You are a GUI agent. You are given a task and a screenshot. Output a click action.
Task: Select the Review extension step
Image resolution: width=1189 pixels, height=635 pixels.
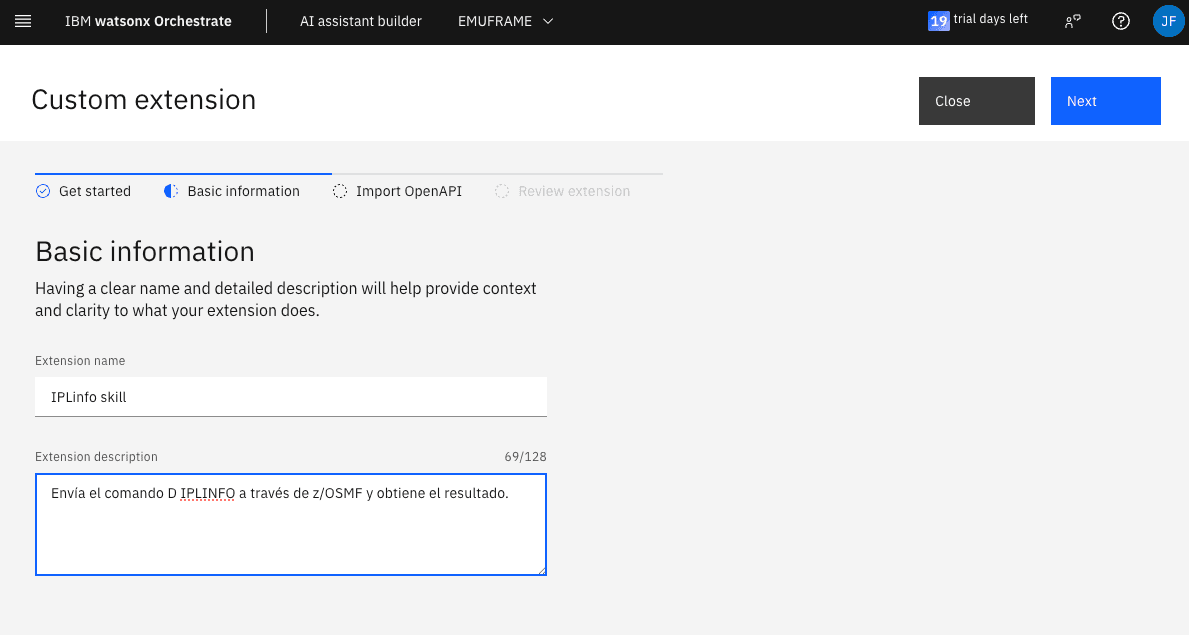point(573,191)
